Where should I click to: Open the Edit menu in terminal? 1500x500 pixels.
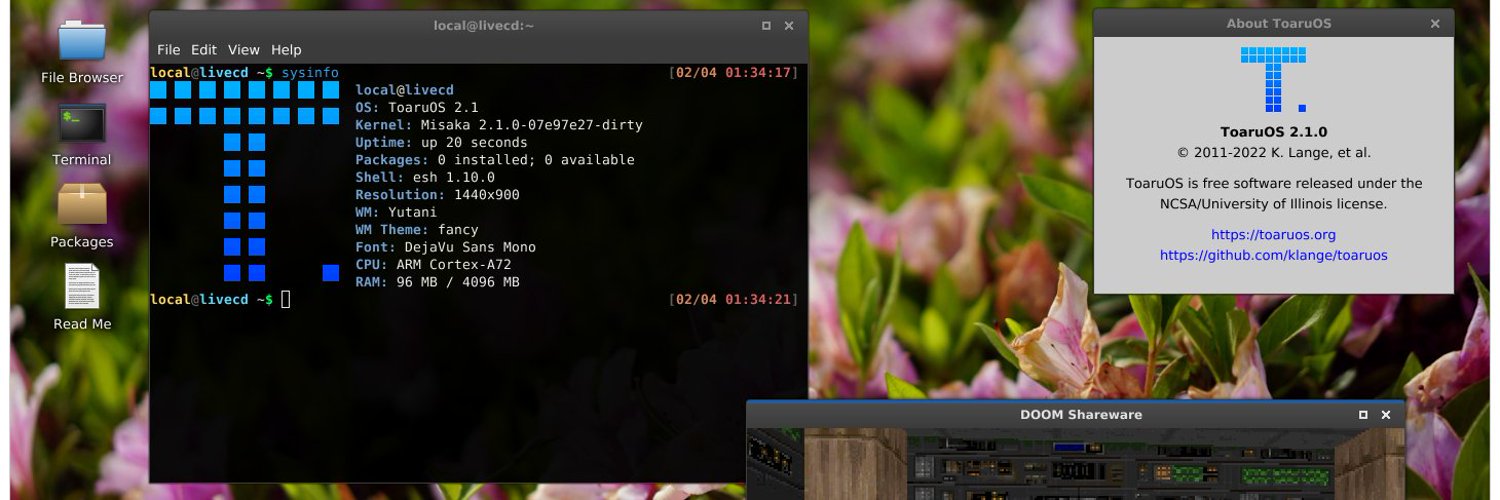point(204,49)
